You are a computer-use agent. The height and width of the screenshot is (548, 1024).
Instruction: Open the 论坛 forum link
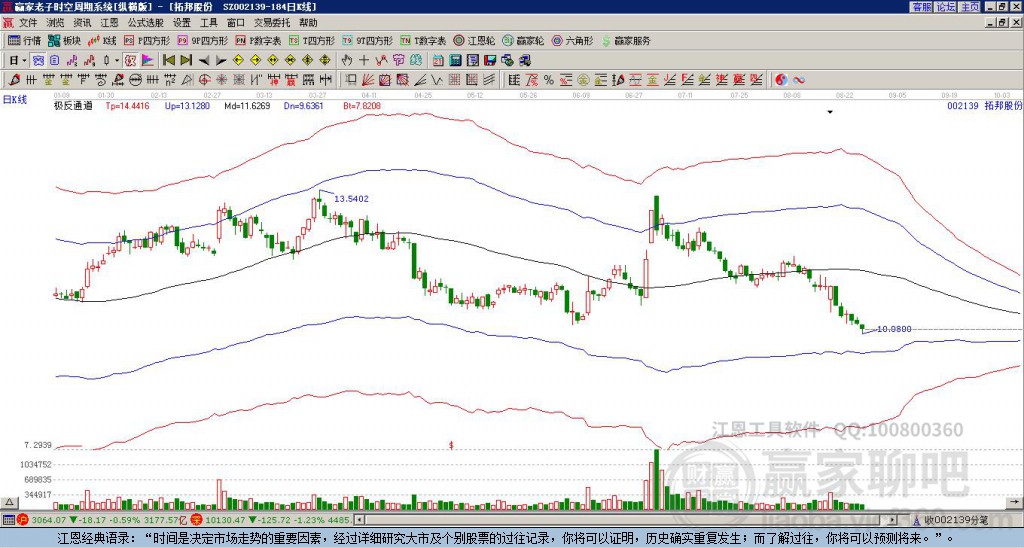945,6
